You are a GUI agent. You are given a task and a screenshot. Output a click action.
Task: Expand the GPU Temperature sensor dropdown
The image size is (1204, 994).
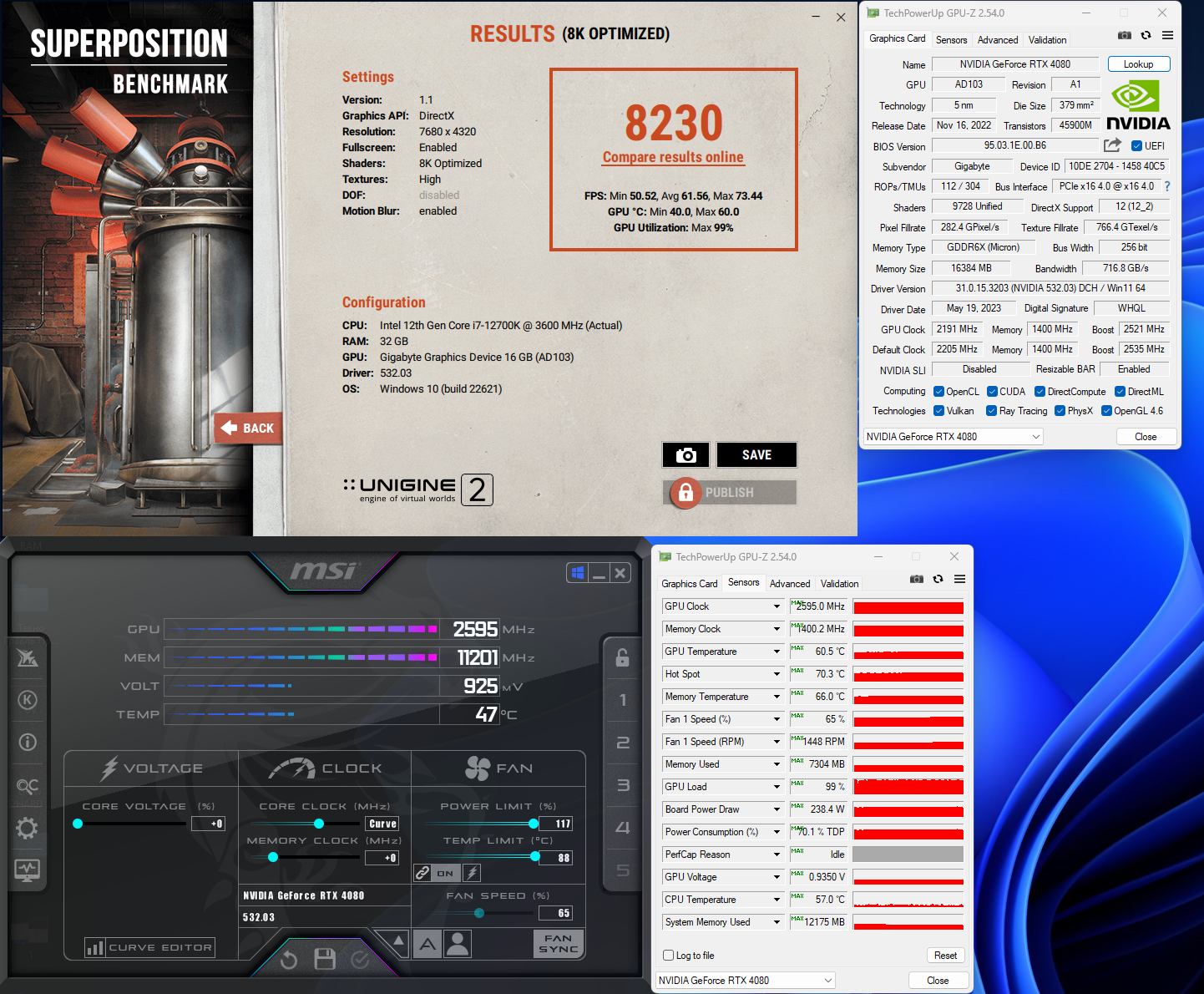point(777,652)
